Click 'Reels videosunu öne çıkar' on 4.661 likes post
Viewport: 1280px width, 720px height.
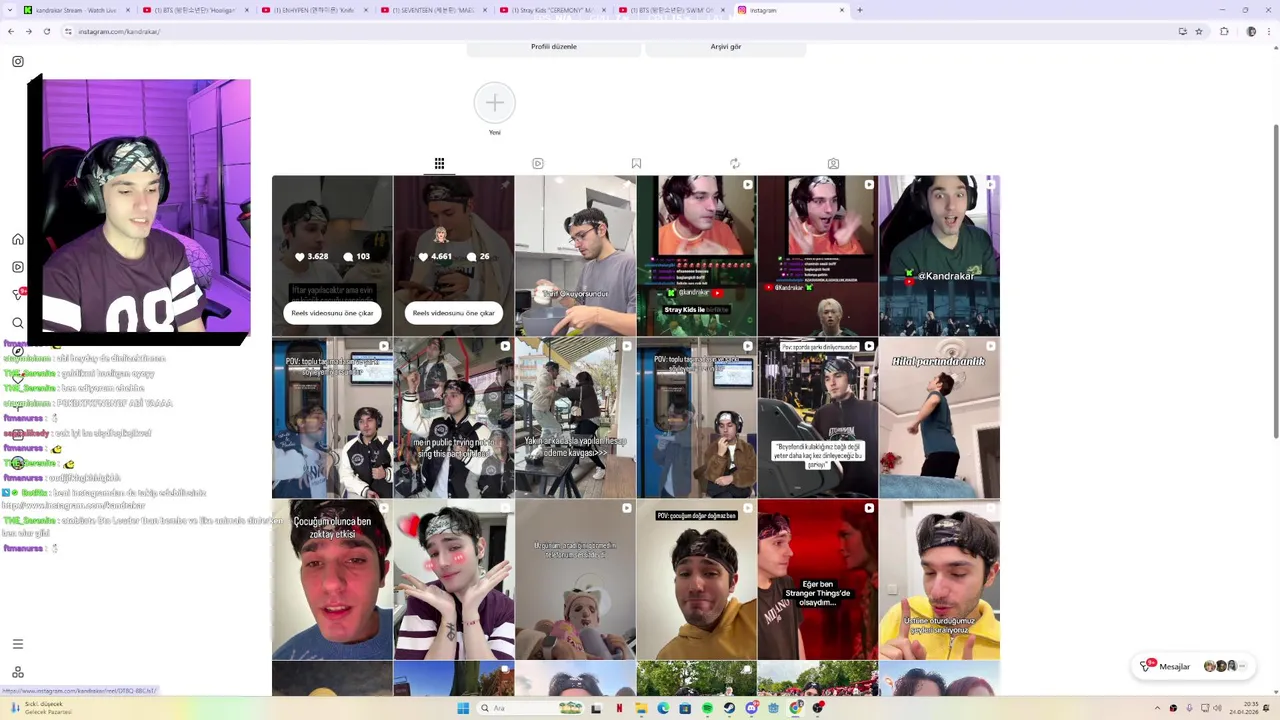454,313
